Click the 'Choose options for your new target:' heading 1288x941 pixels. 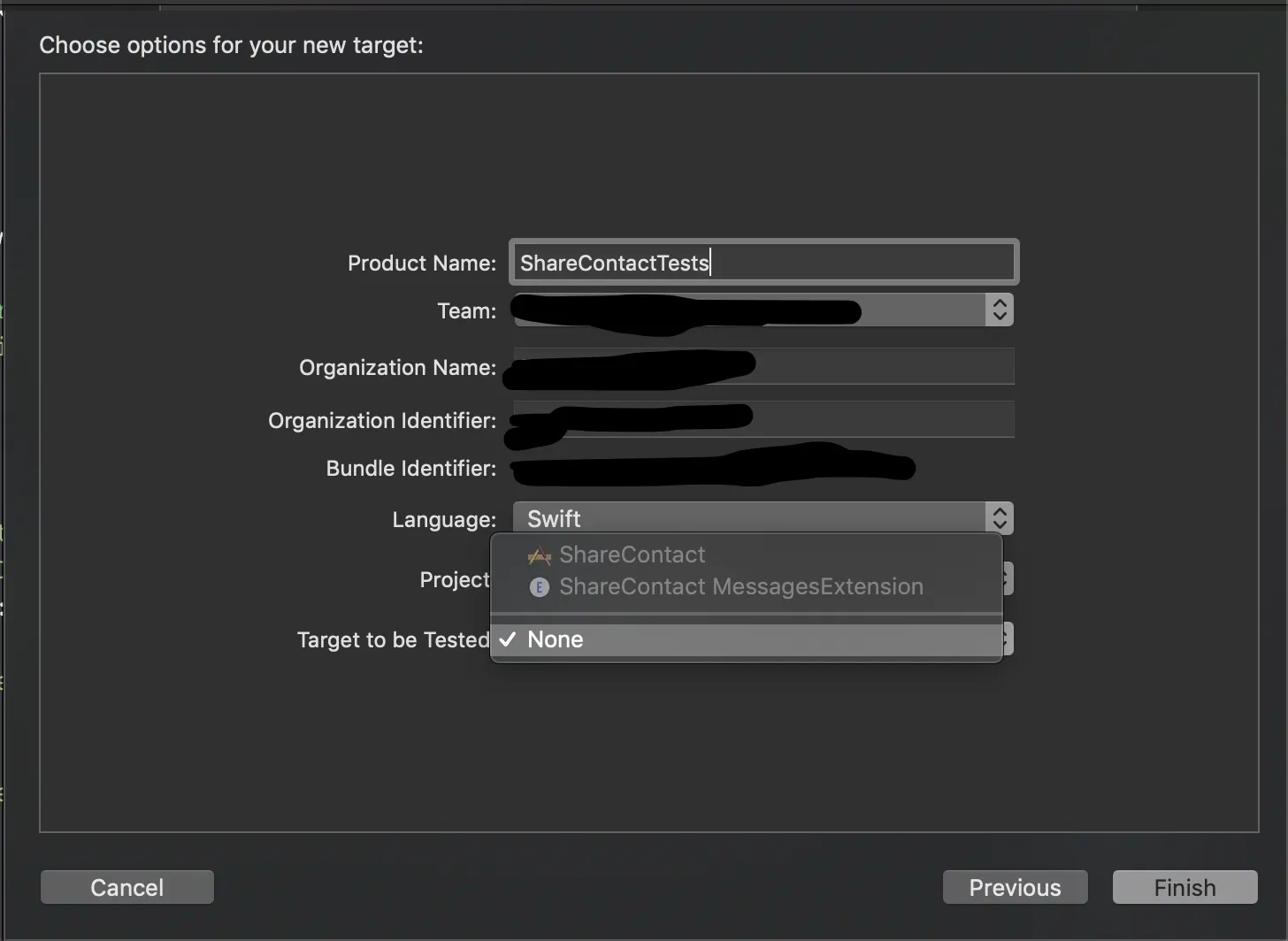(x=232, y=45)
